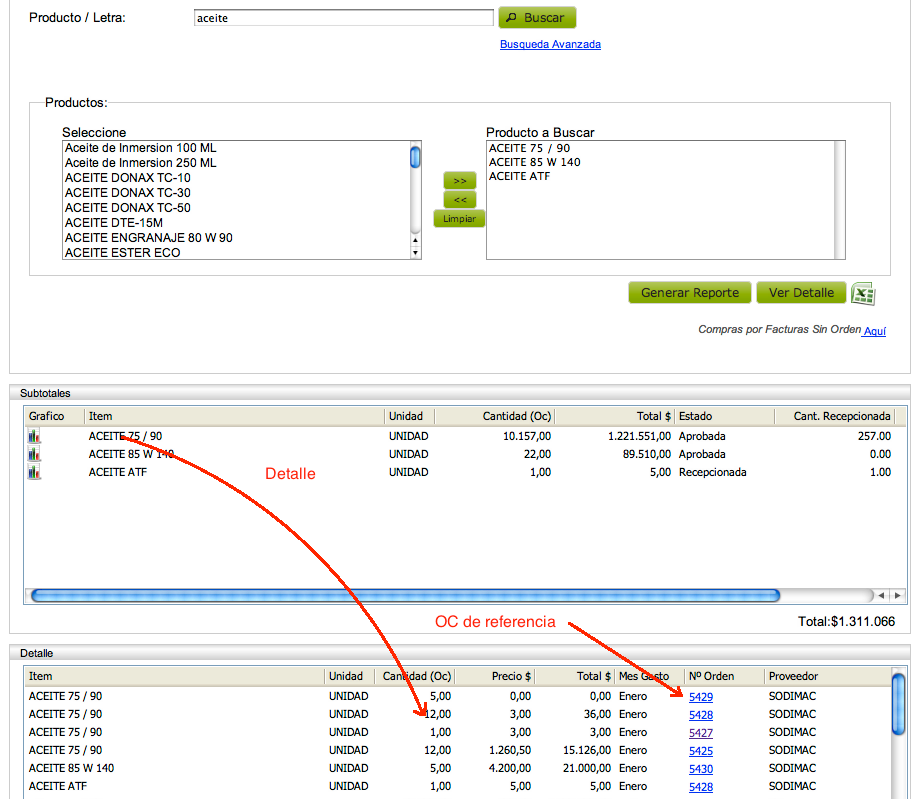
Task: Open order 5427 link
Action: (x=701, y=733)
